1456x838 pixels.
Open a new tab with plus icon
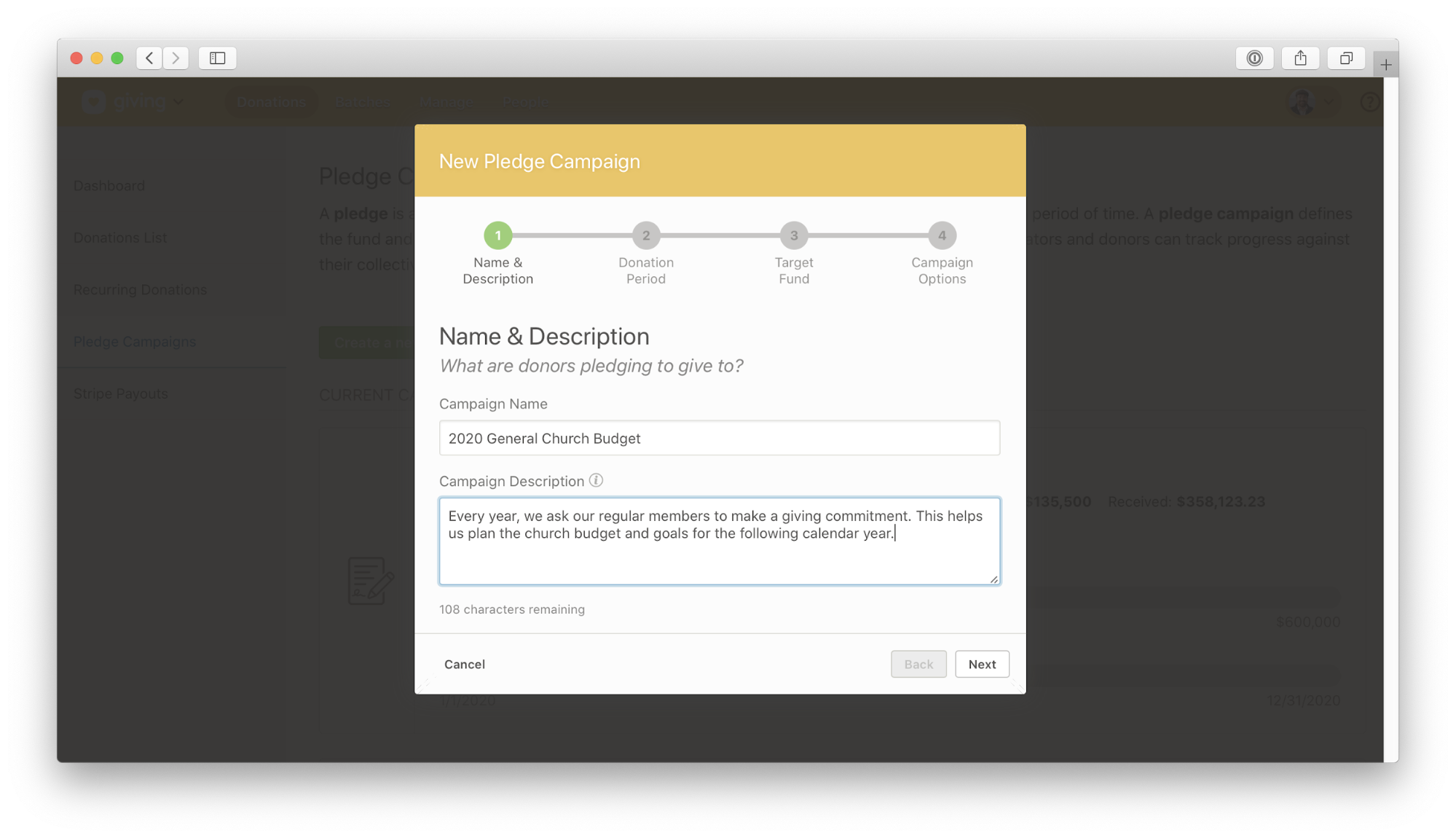[1385, 65]
